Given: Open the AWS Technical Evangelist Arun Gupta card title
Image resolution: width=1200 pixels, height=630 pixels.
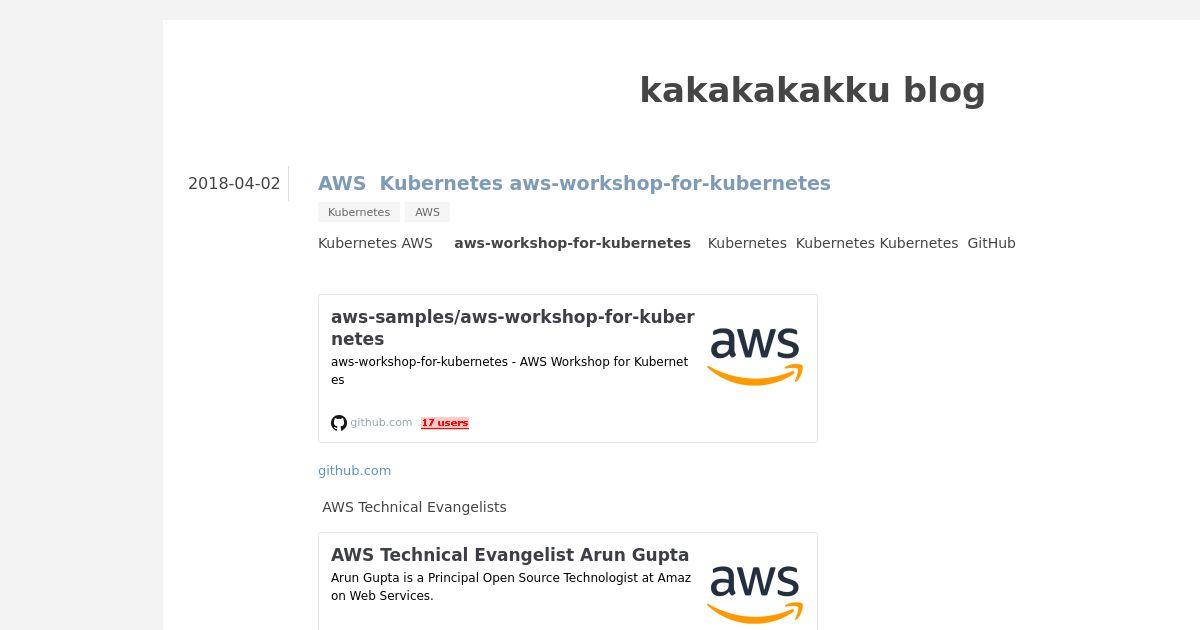Looking at the screenshot, I should coord(510,555).
